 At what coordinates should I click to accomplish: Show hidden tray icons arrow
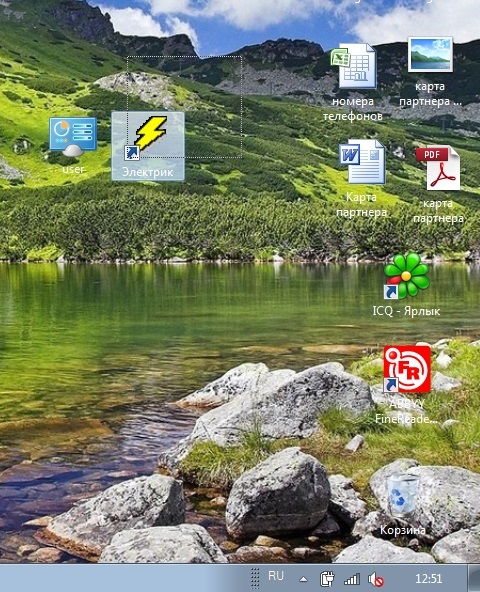(x=303, y=579)
